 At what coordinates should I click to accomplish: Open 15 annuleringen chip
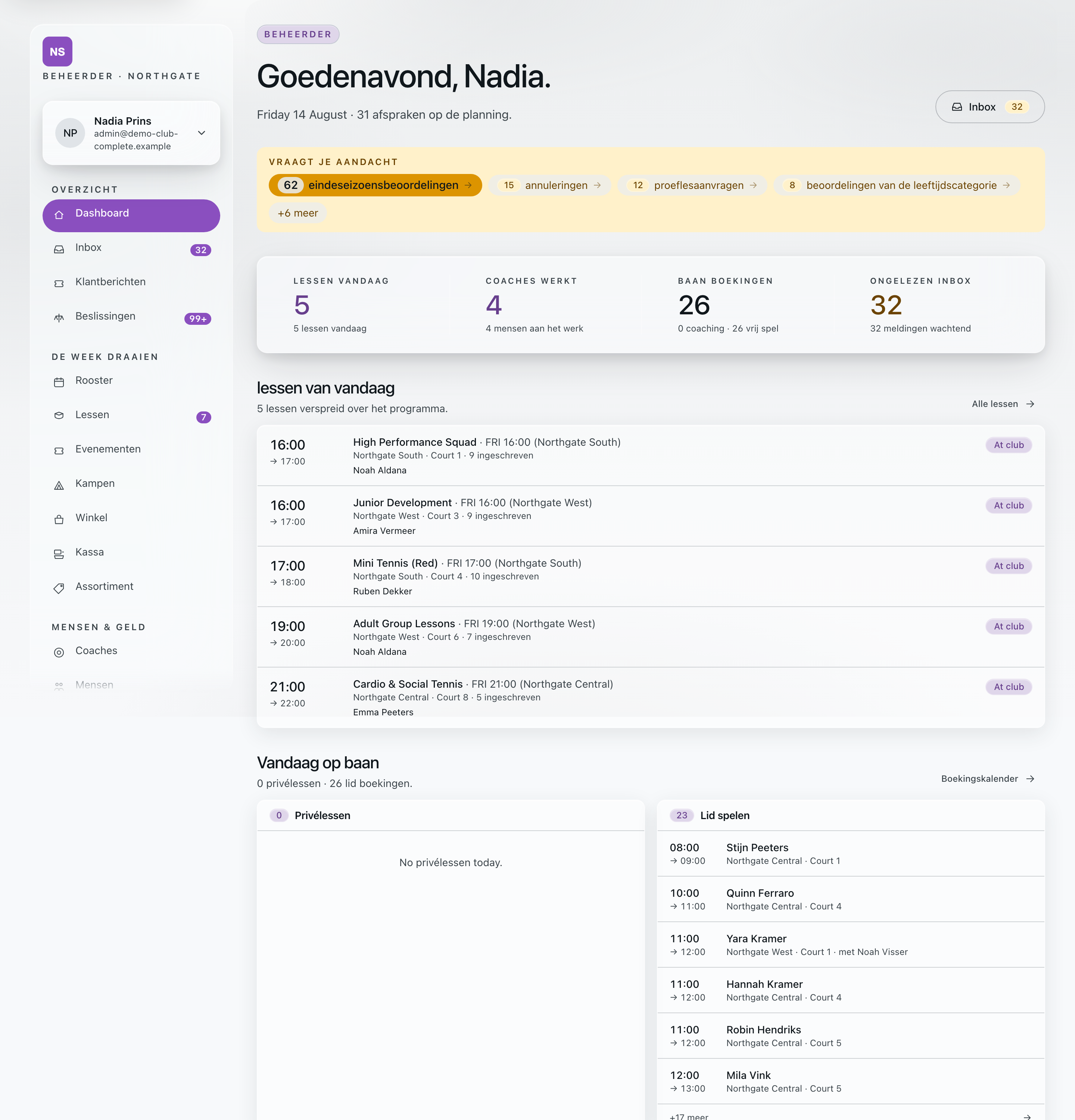(549, 185)
